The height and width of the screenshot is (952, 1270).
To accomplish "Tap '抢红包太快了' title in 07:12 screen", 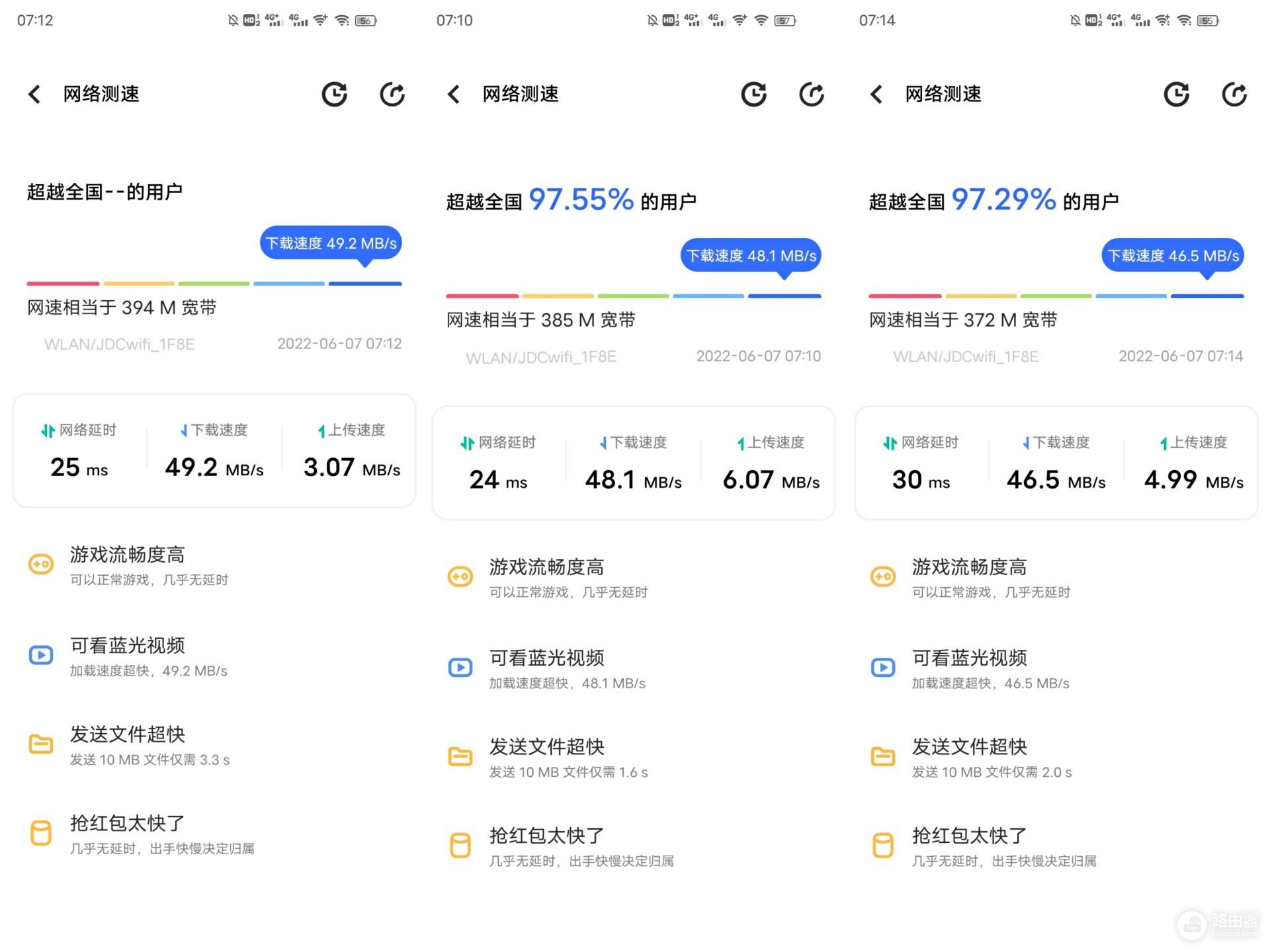I will click(128, 824).
